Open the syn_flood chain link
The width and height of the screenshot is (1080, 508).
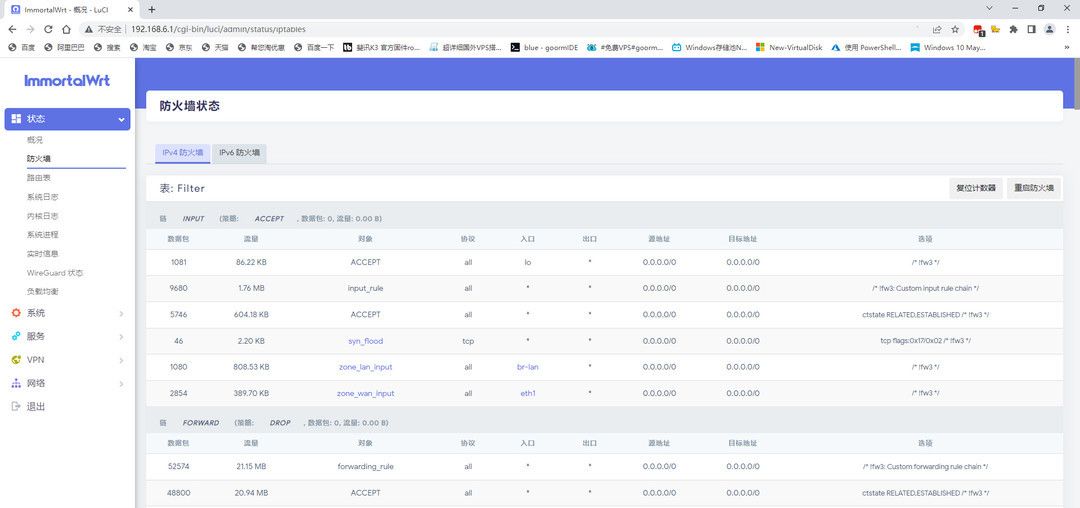click(x=365, y=341)
